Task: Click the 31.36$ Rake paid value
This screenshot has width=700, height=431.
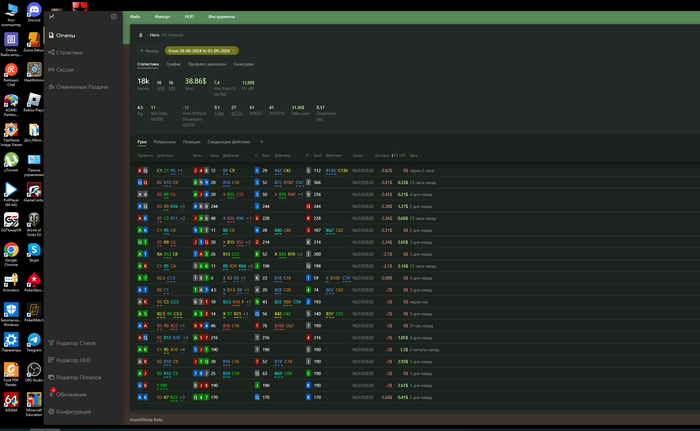Action: (x=298, y=108)
